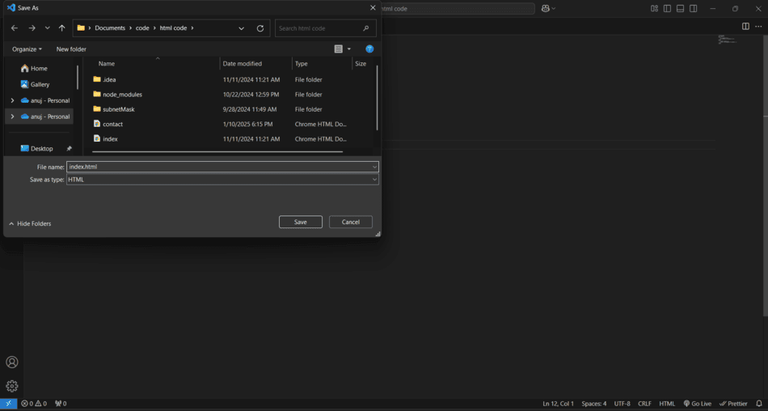The image size is (768, 411).
Task: Sort files by Name column
Action: (106, 64)
